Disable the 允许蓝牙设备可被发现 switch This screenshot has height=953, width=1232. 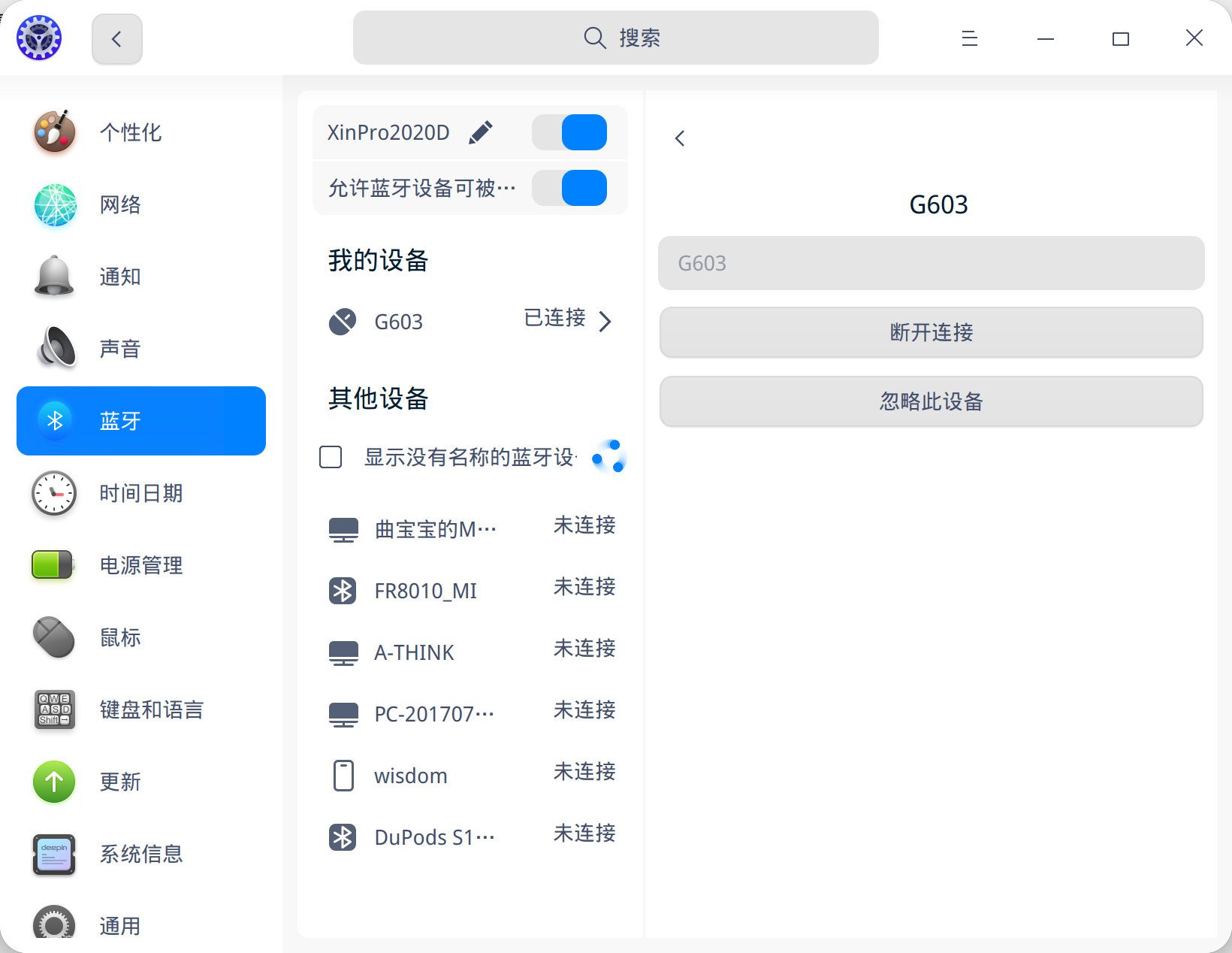569,188
